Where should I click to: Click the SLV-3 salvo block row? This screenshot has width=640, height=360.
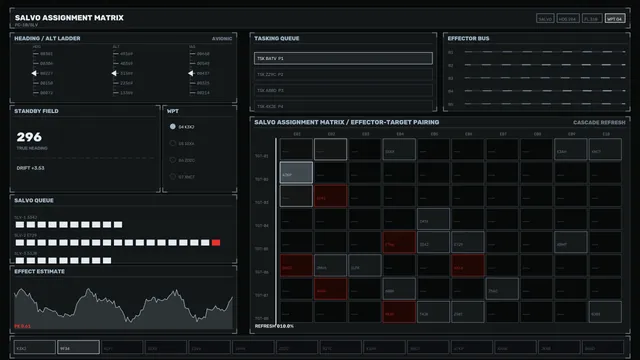[63, 260]
